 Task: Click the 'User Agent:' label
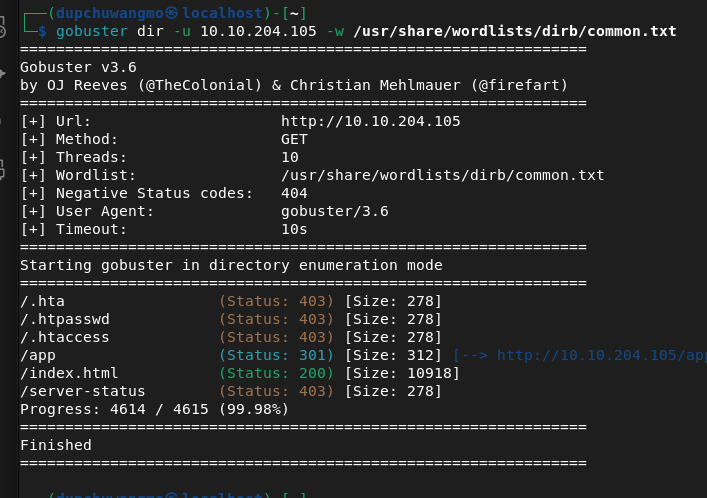[x=105, y=212]
